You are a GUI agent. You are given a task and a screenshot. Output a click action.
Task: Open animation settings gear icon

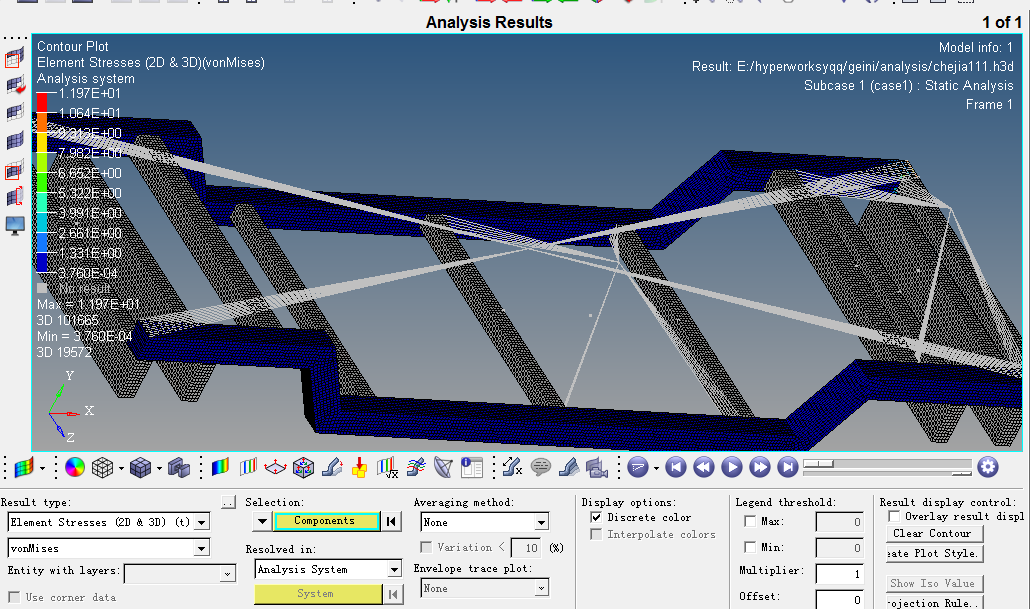coord(988,467)
